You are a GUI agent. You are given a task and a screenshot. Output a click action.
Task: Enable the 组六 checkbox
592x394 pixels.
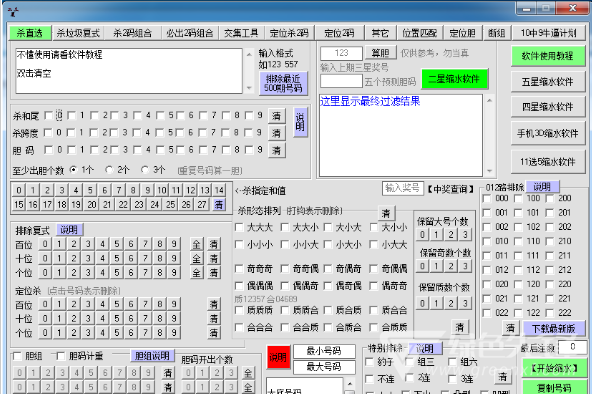[452, 362]
